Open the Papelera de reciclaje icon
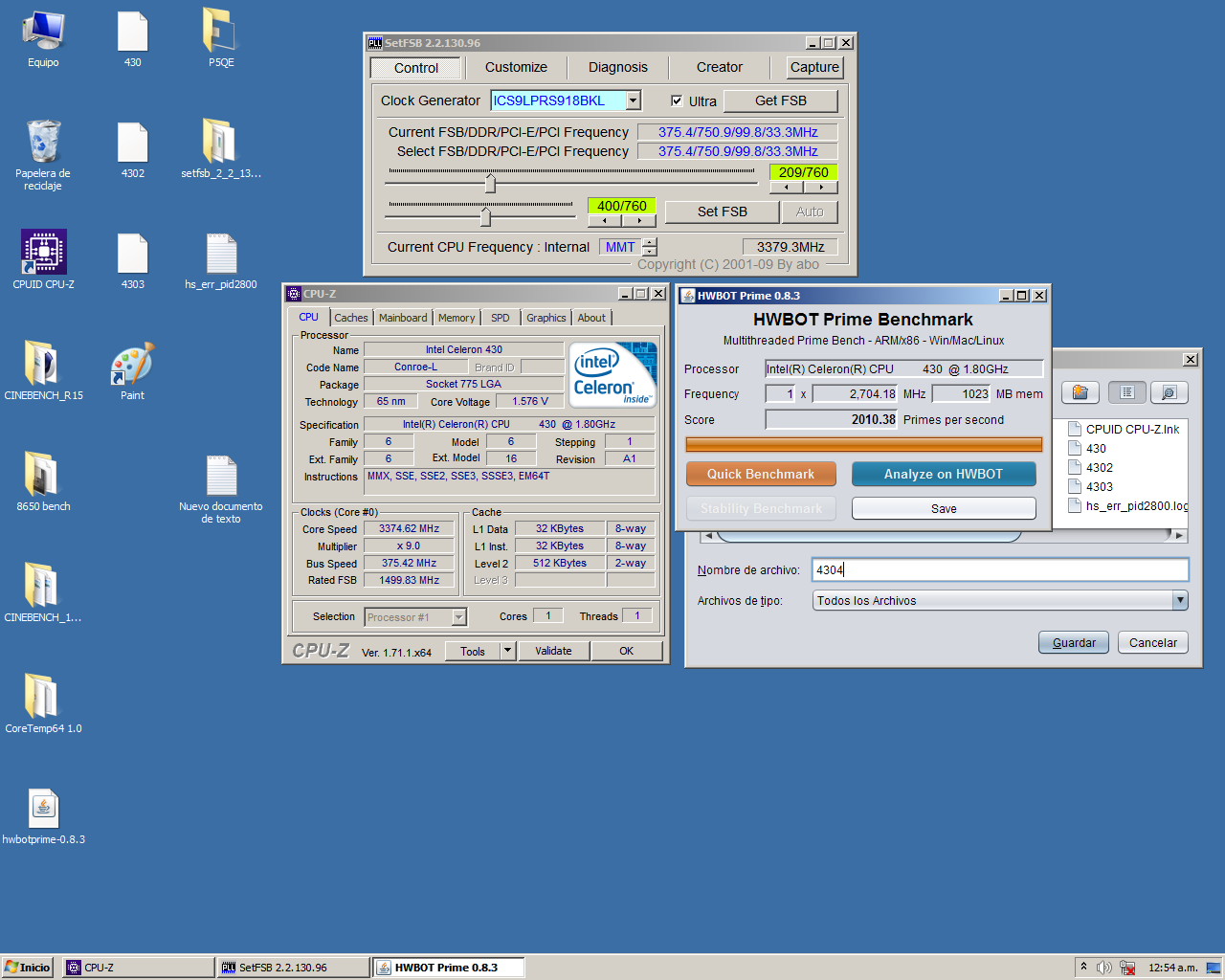Screen dimensions: 1225x980 point(43,153)
